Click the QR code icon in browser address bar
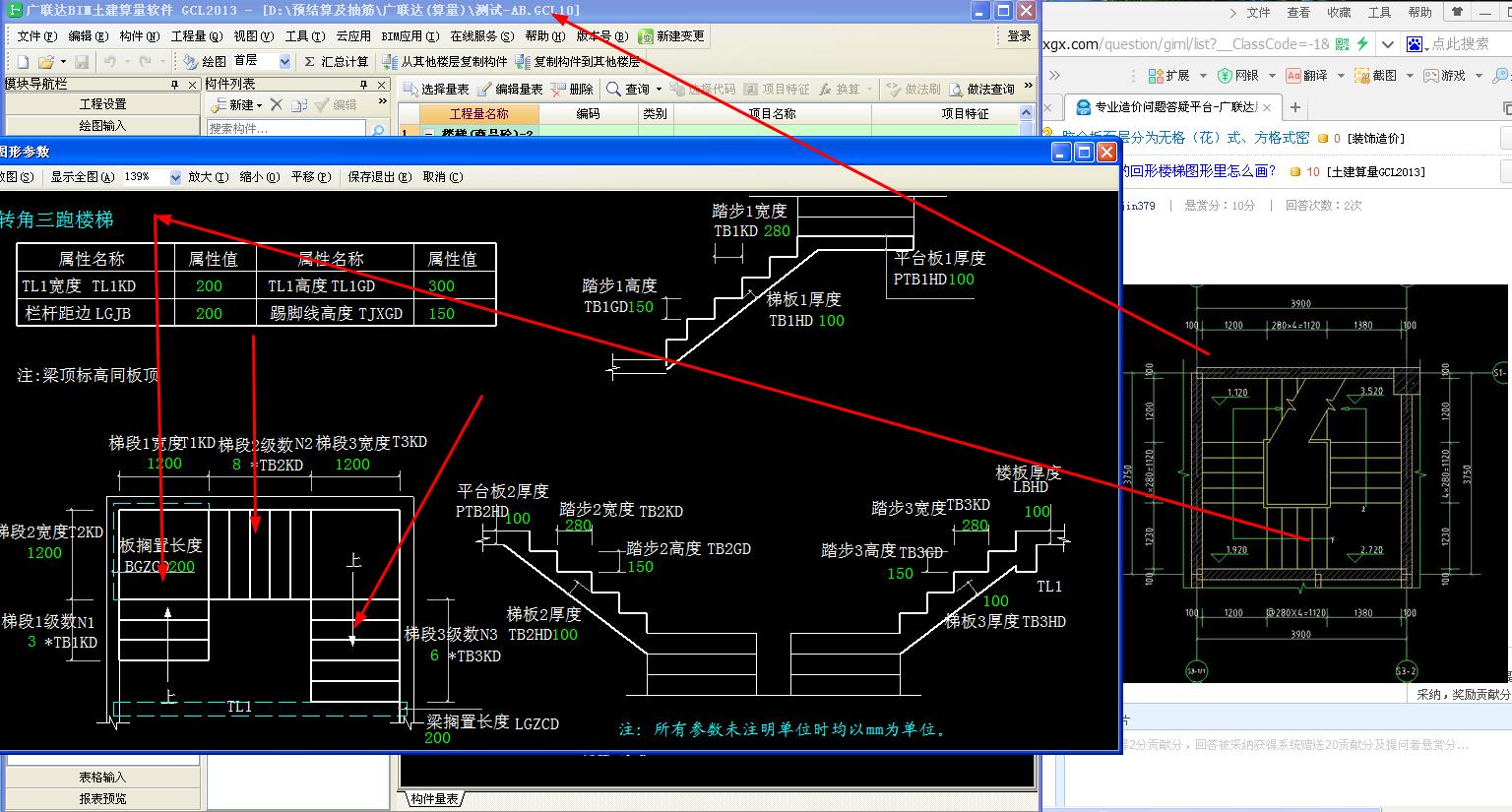This screenshot has width=1512, height=812. (1343, 44)
